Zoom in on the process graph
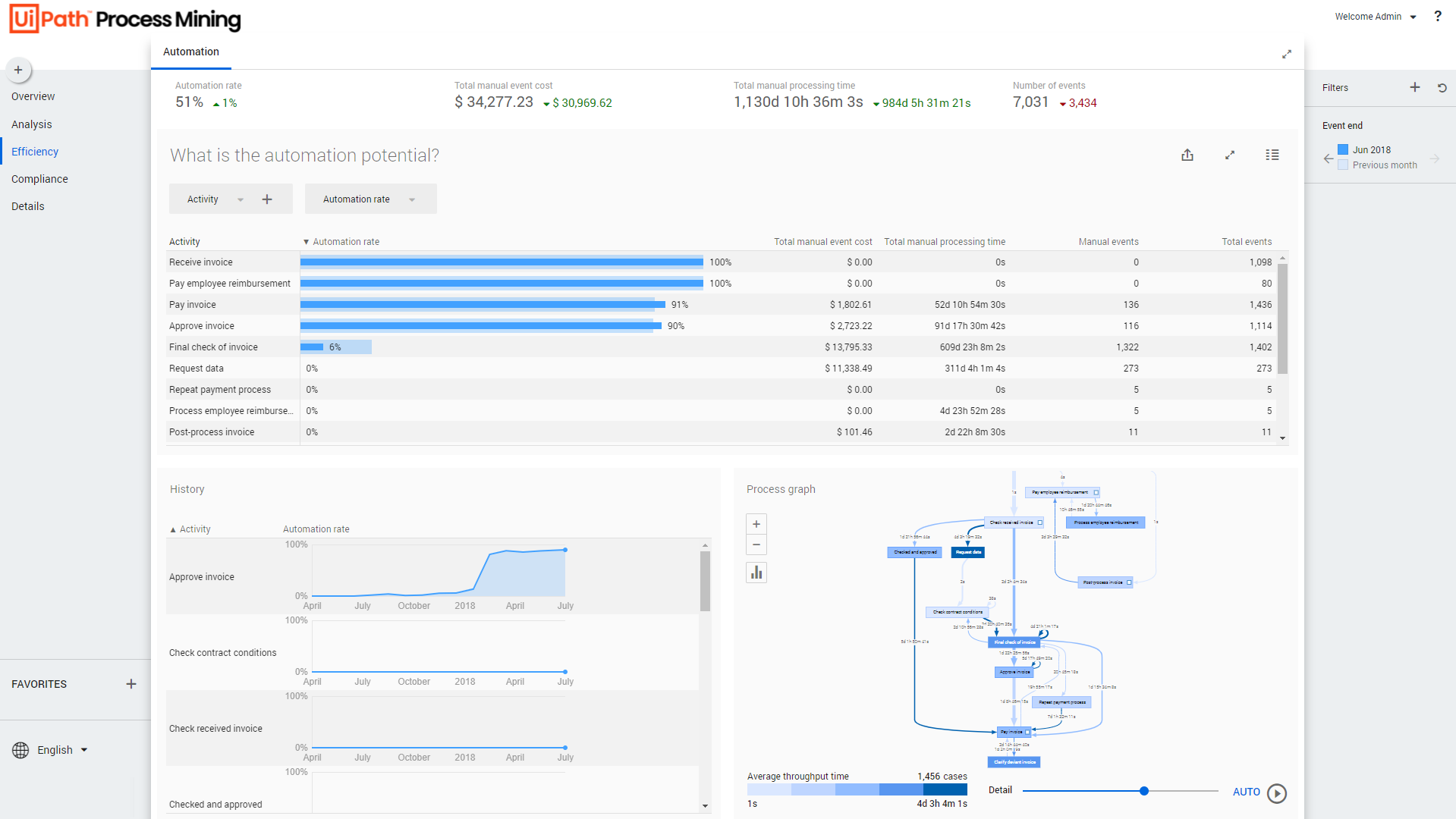The image size is (1456, 819). 756,524
